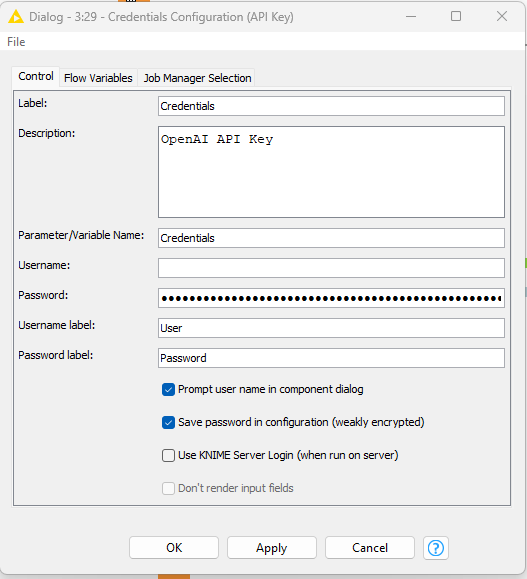
Task: Enable Use KNIME Server Login checkbox
Action: [168, 455]
